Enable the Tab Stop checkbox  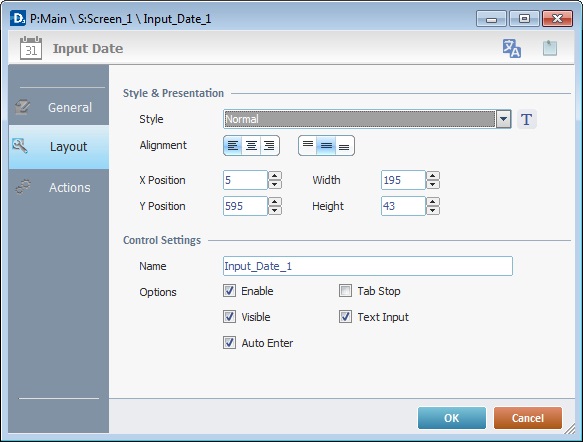[345, 291]
